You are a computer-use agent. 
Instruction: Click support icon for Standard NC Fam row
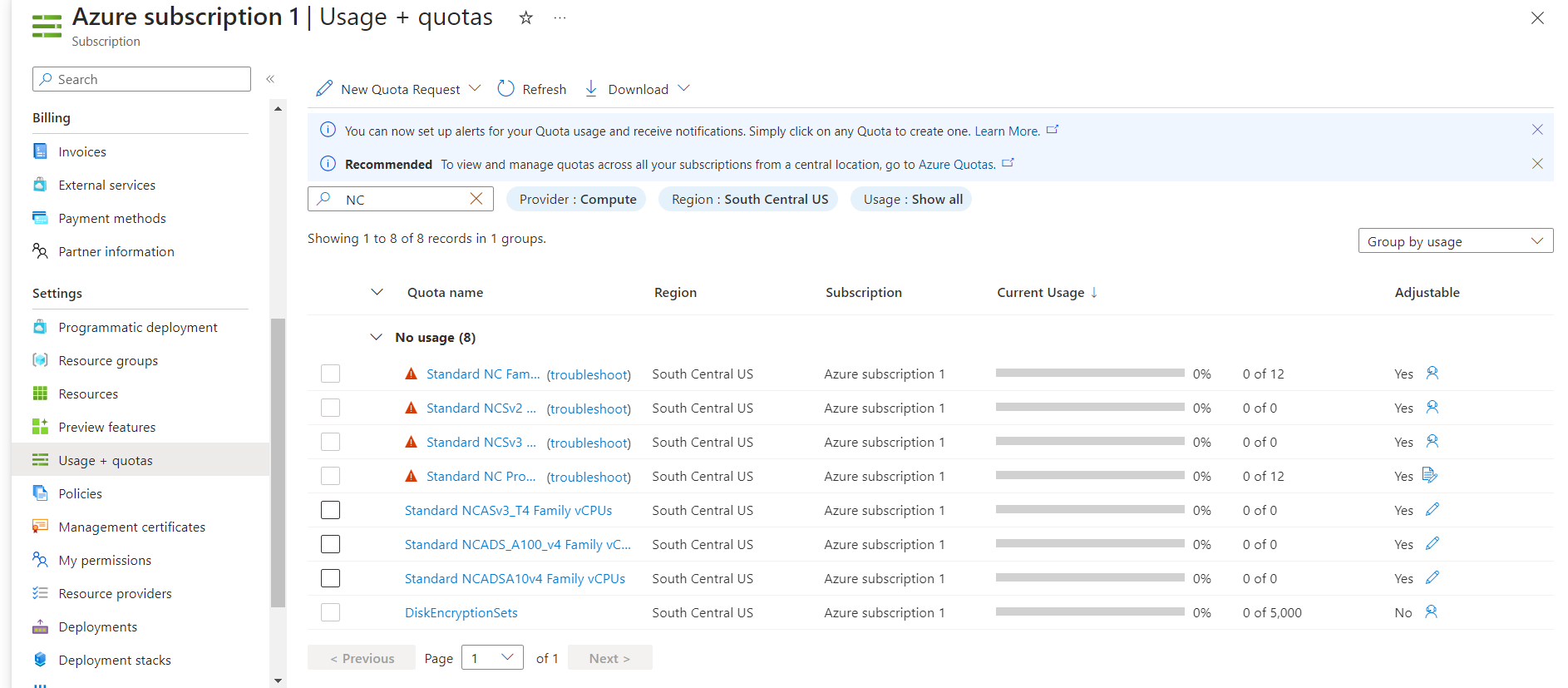tap(1432, 373)
